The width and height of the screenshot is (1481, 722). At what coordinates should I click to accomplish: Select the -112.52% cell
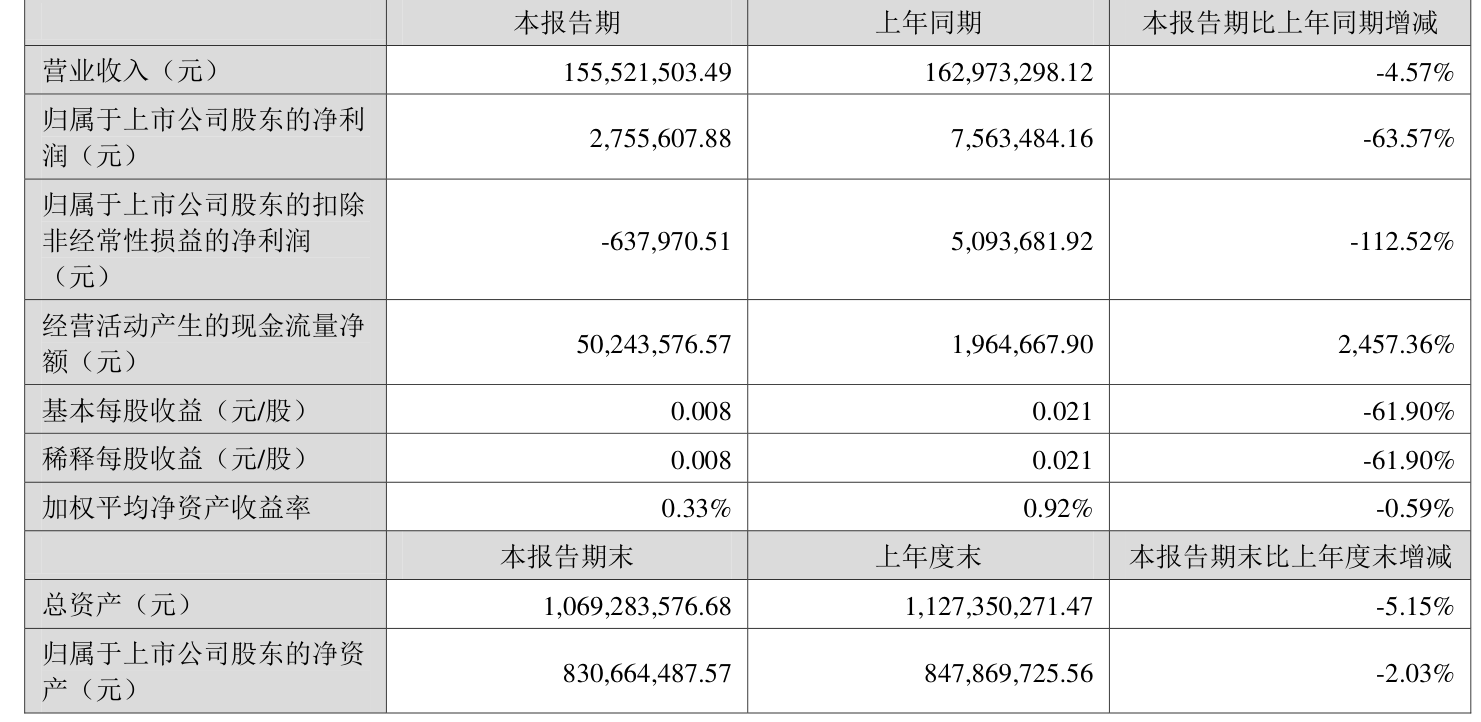click(x=1408, y=240)
